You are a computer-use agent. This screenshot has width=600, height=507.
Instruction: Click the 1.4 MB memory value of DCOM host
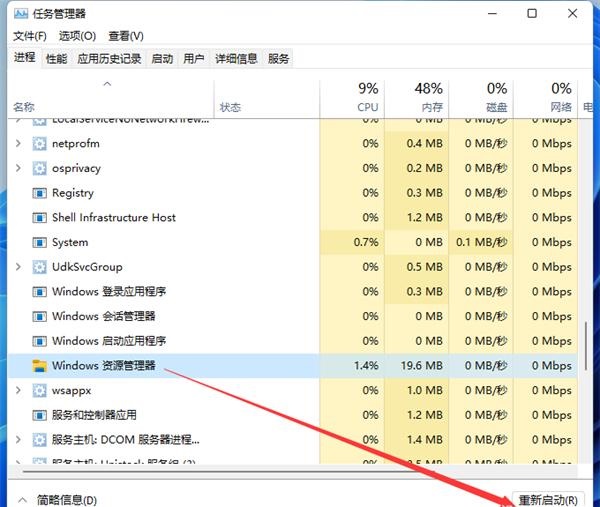425,440
